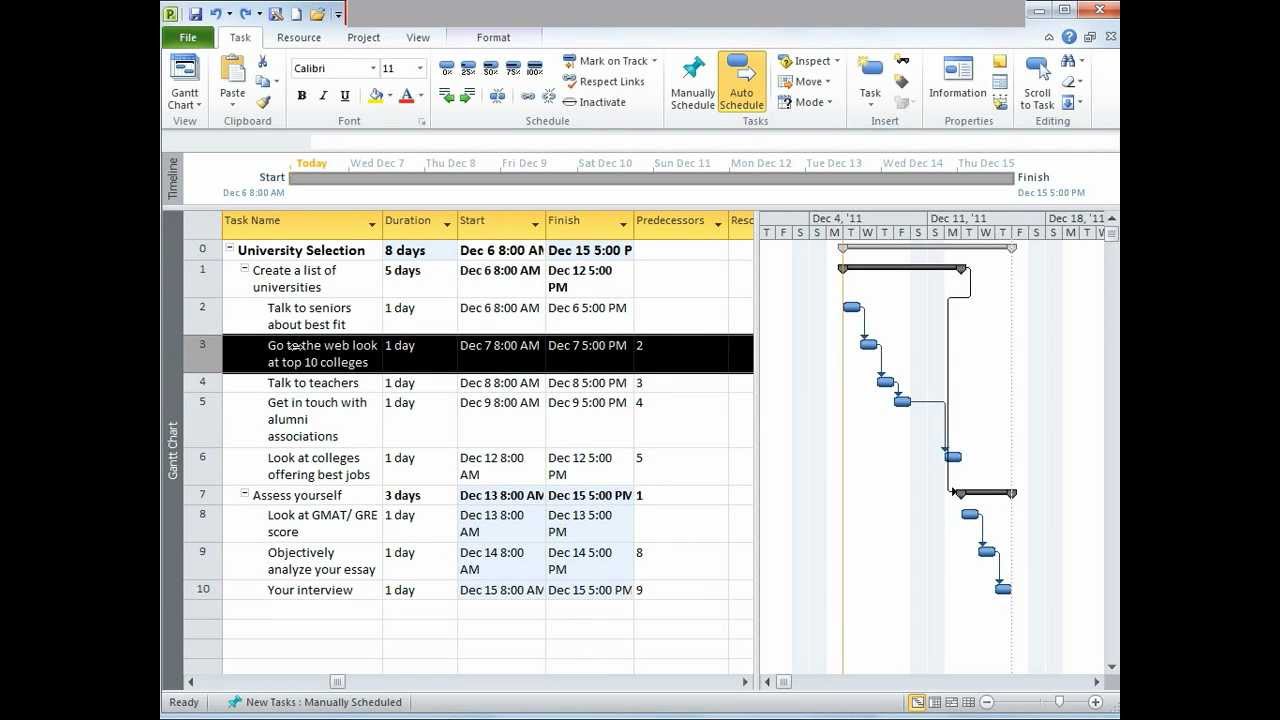The height and width of the screenshot is (720, 1280).
Task: Open the task Information dialog
Action: (957, 80)
